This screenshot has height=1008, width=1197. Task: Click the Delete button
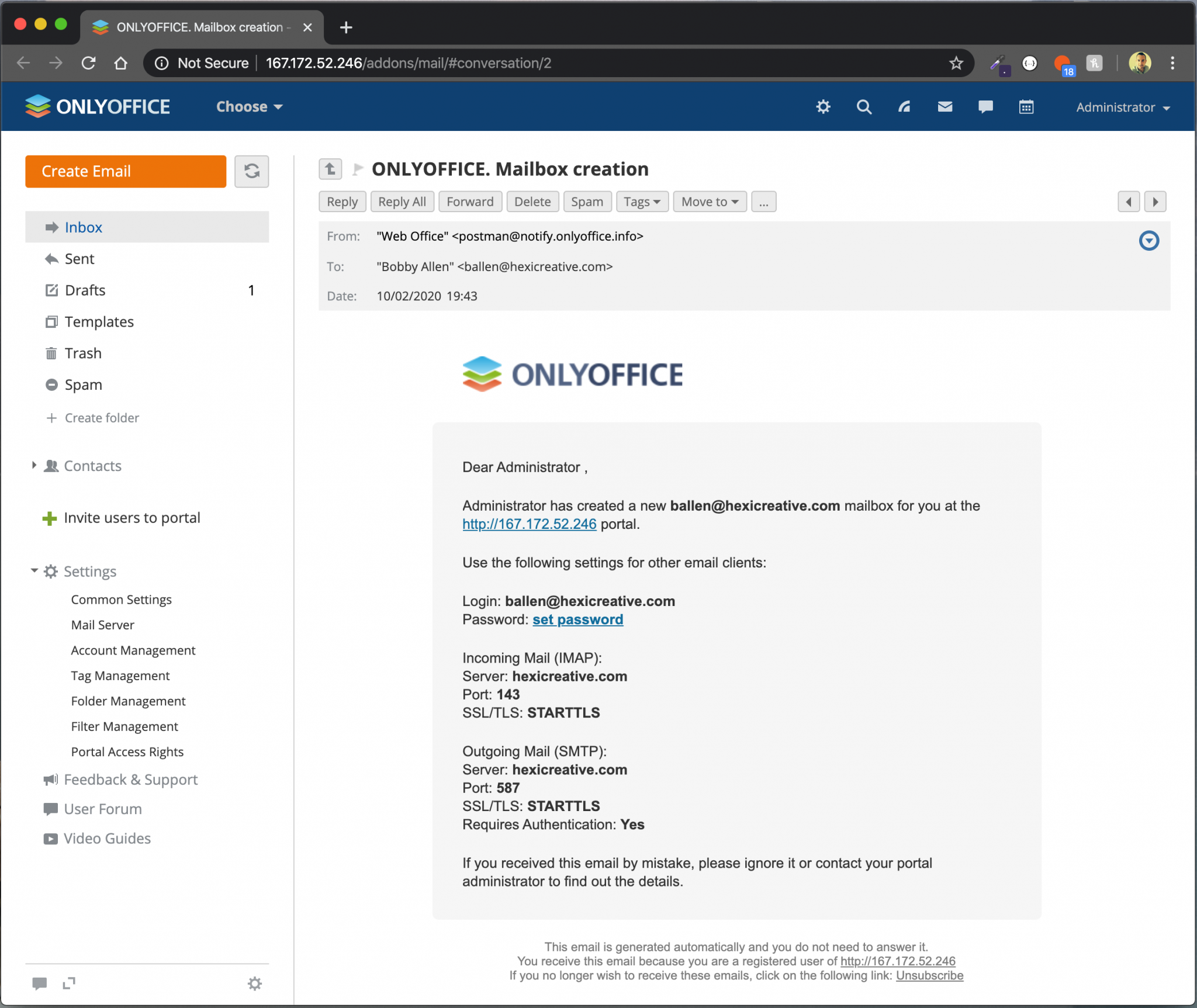532,202
